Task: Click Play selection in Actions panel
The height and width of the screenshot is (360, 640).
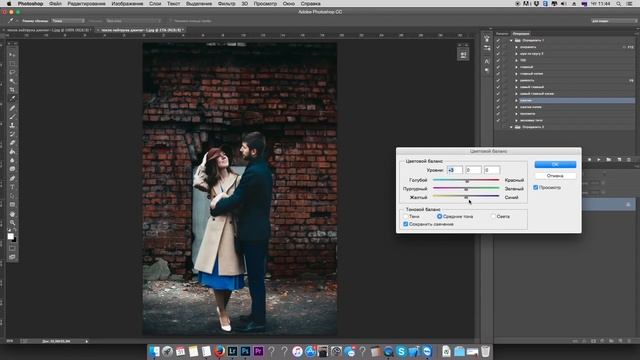Action: pyautogui.click(x=598, y=160)
